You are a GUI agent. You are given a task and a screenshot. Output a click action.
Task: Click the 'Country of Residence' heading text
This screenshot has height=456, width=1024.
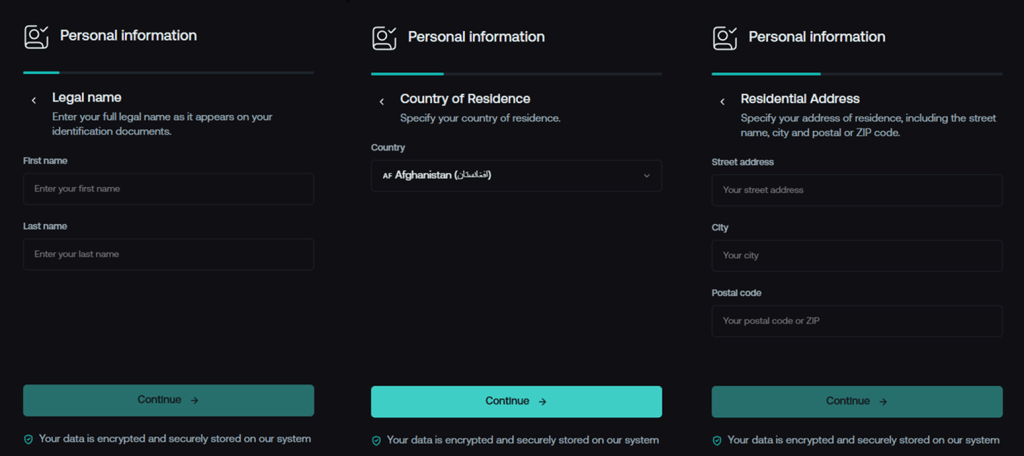click(x=465, y=99)
